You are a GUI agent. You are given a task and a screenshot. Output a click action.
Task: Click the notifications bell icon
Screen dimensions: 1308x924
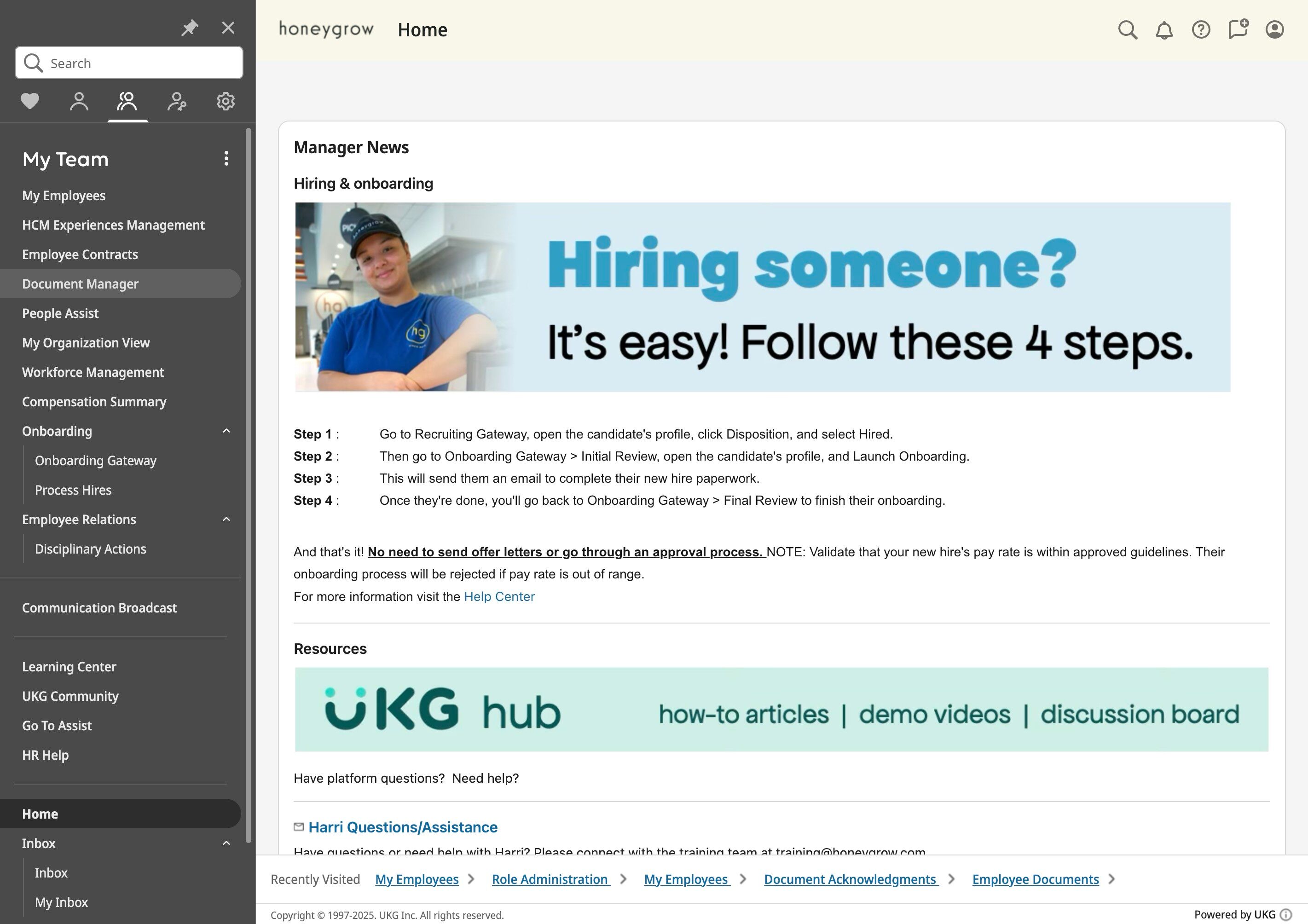1164,29
